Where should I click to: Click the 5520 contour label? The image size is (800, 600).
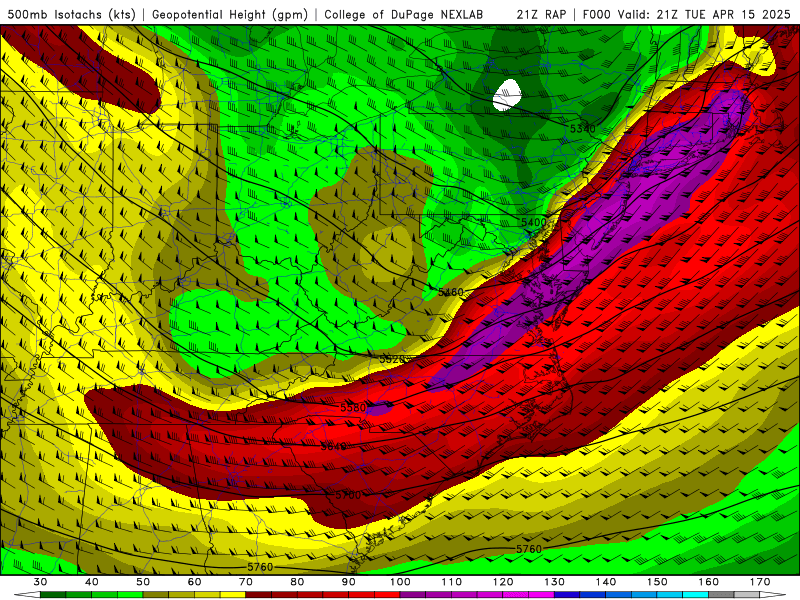[x=392, y=359]
